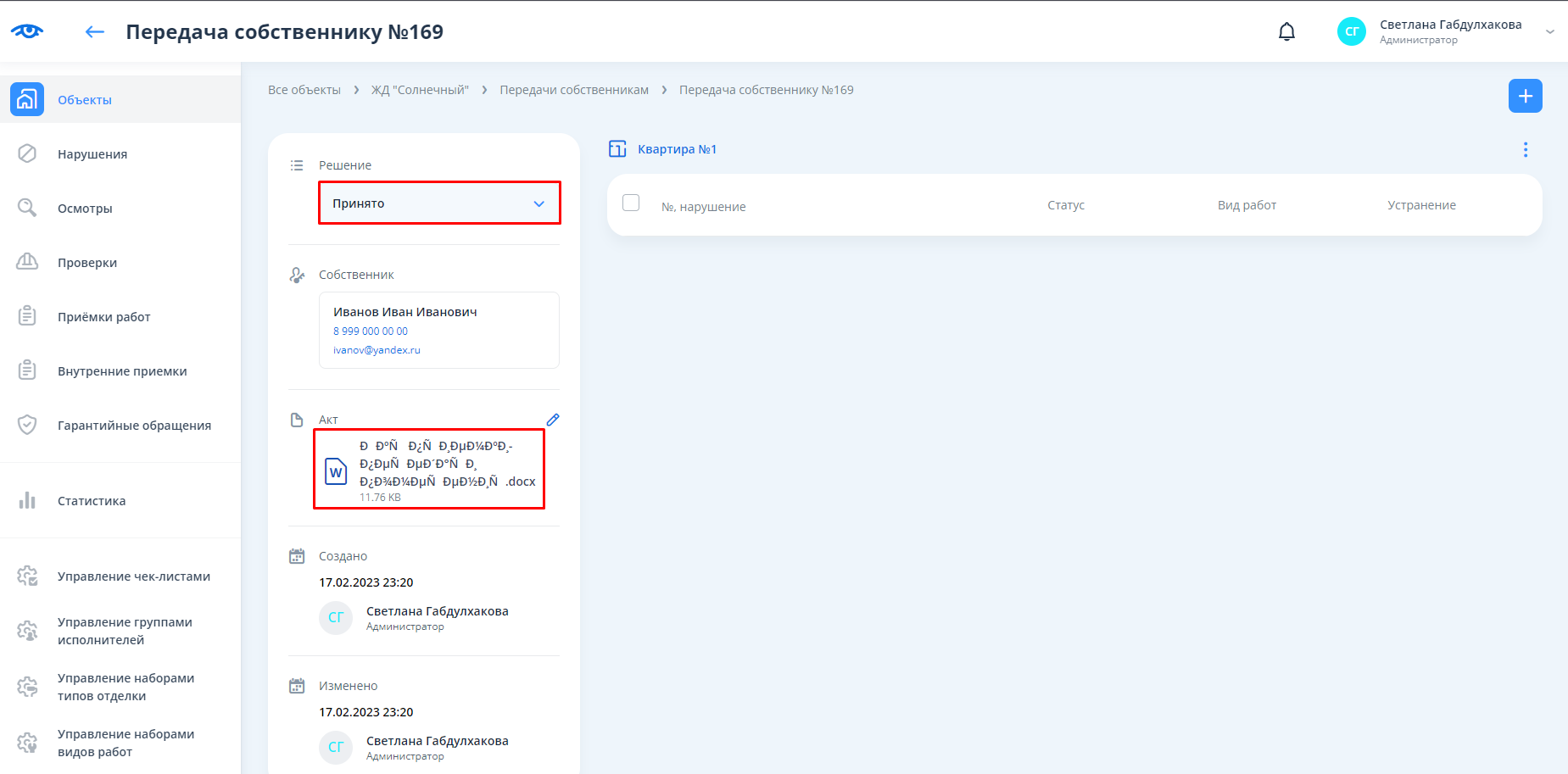Expand the user profile menu chevron
This screenshot has width=1568, height=774.
pyautogui.click(x=1549, y=32)
